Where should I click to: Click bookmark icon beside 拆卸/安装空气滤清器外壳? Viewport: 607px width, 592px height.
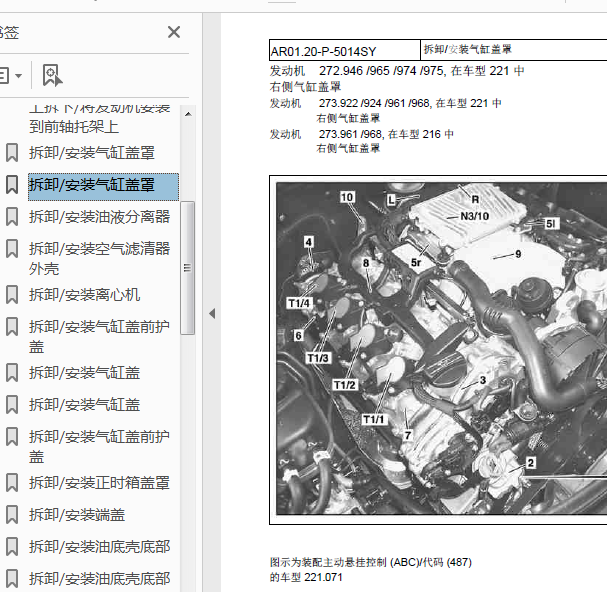(12, 249)
